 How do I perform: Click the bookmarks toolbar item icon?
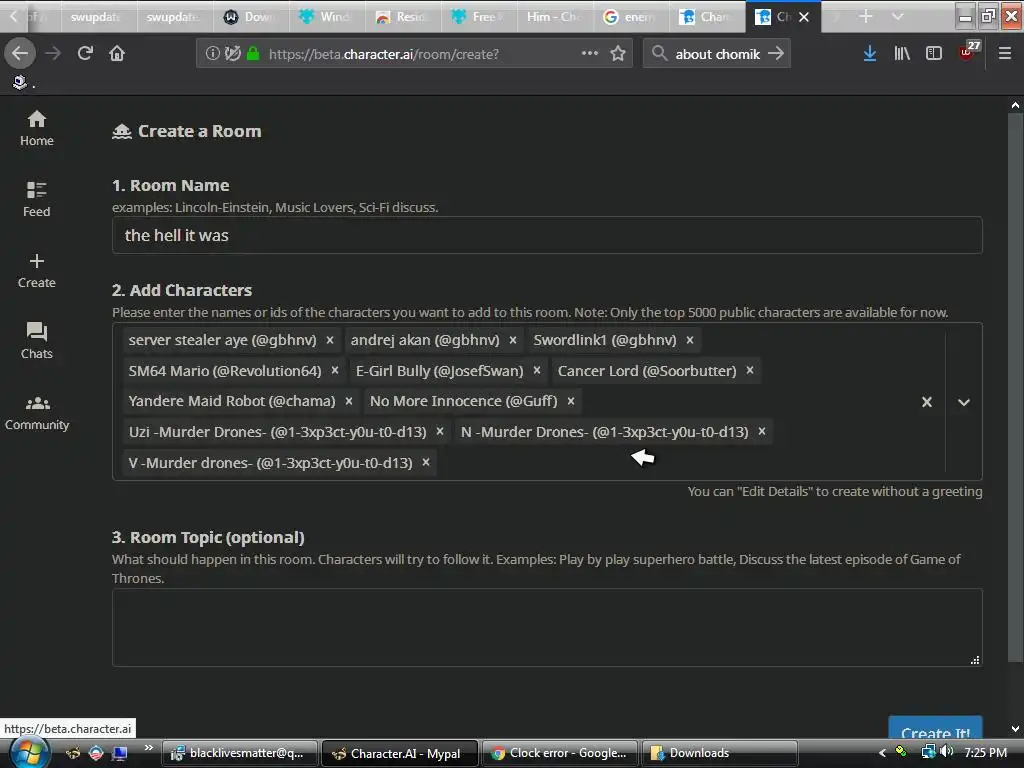pos(20,82)
